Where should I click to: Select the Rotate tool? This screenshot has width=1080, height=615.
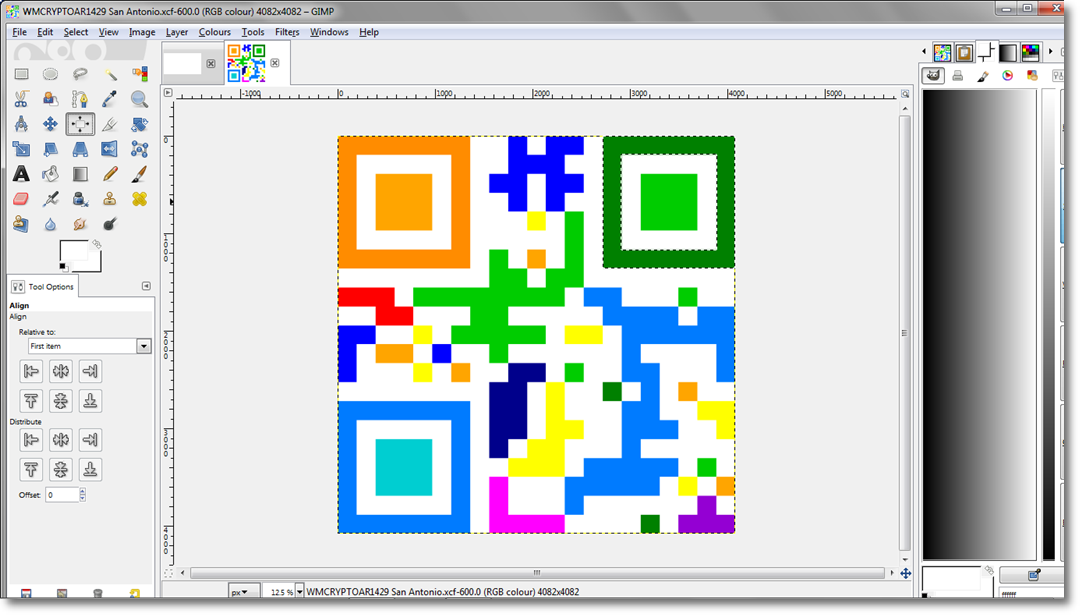click(x=139, y=124)
